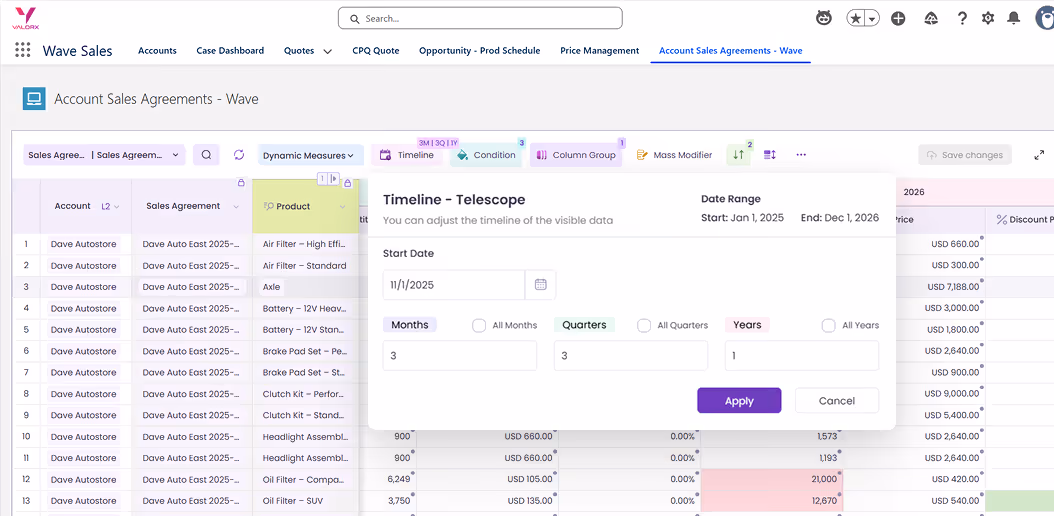The height and width of the screenshot is (516, 1054).
Task: Open the Dynamic Measures dropdown
Action: coord(309,156)
